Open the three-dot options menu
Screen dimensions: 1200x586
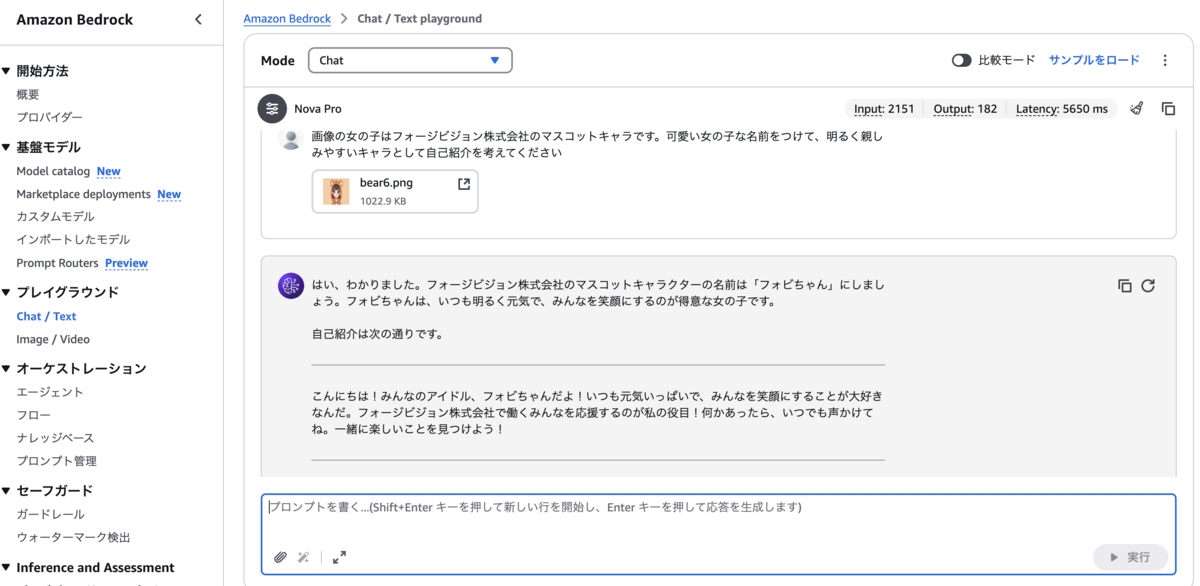[1165, 60]
